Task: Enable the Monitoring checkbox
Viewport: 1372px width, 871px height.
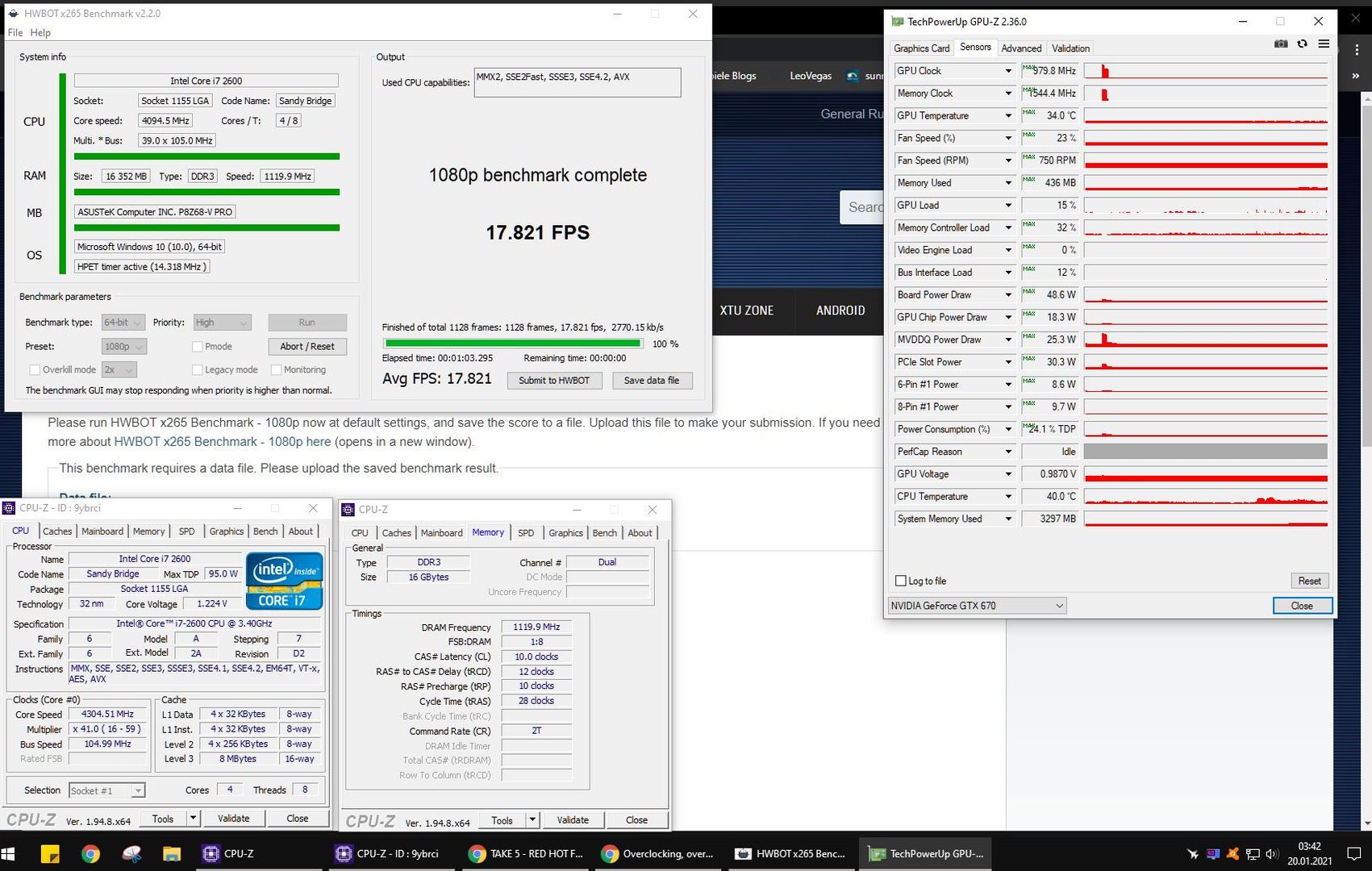Action: (x=276, y=369)
